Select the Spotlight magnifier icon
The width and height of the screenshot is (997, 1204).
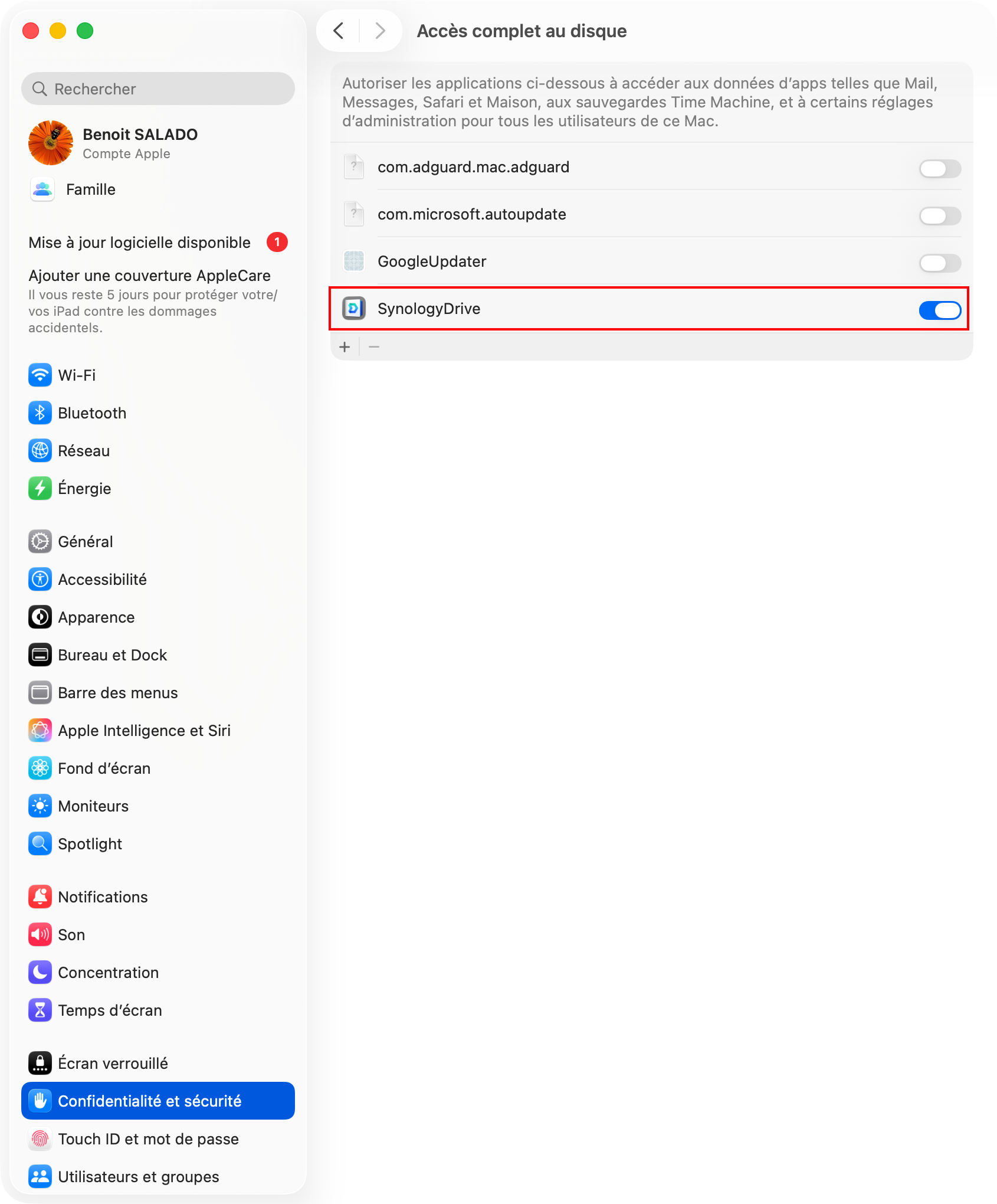click(40, 843)
